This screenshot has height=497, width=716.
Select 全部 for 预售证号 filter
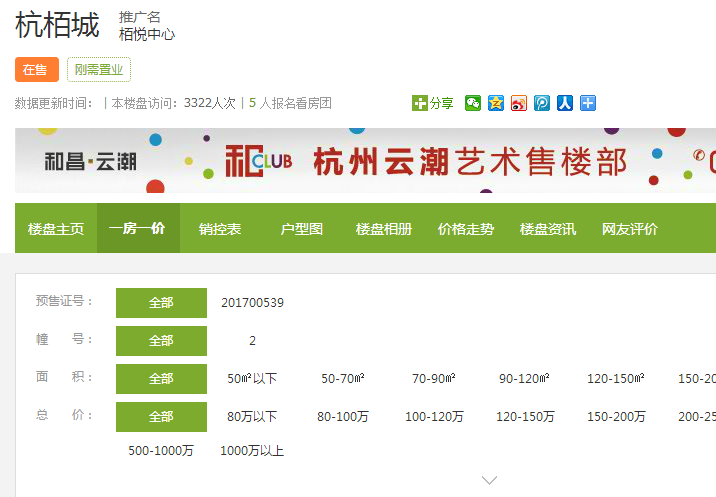coord(161,302)
